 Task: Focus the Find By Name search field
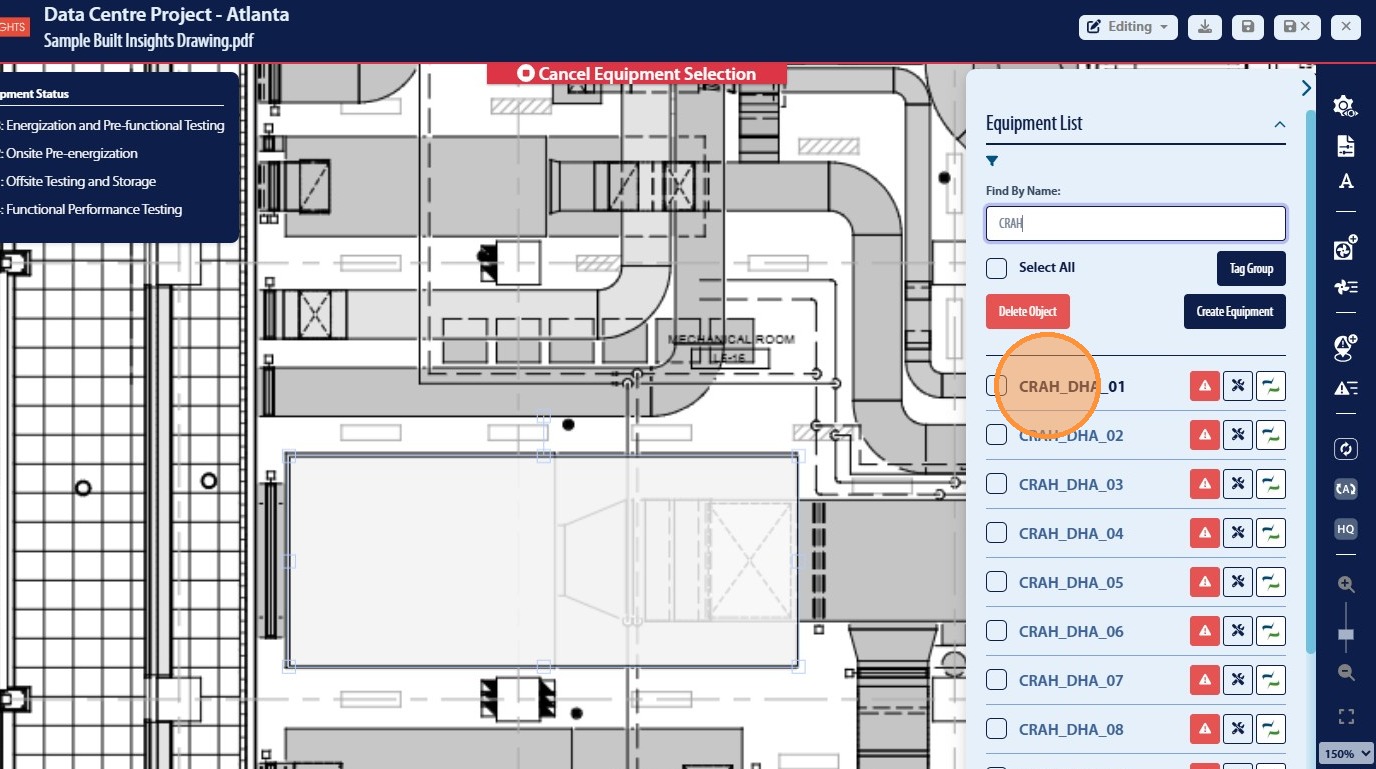[1136, 223]
